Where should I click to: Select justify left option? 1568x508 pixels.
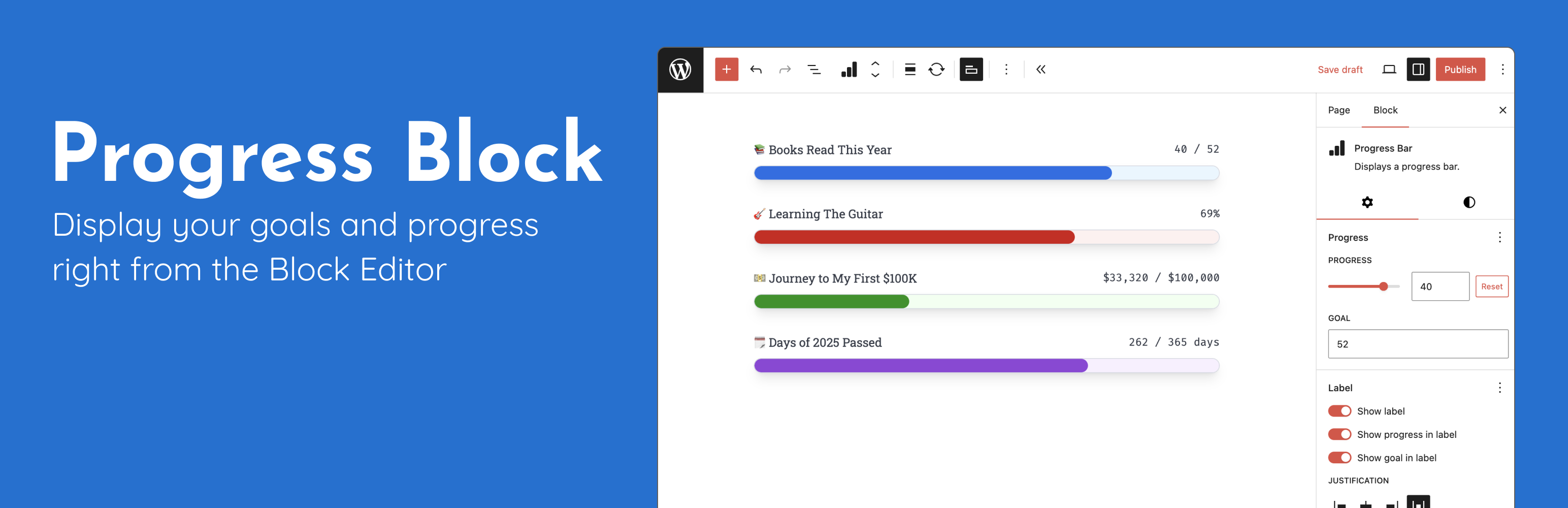(1339, 503)
